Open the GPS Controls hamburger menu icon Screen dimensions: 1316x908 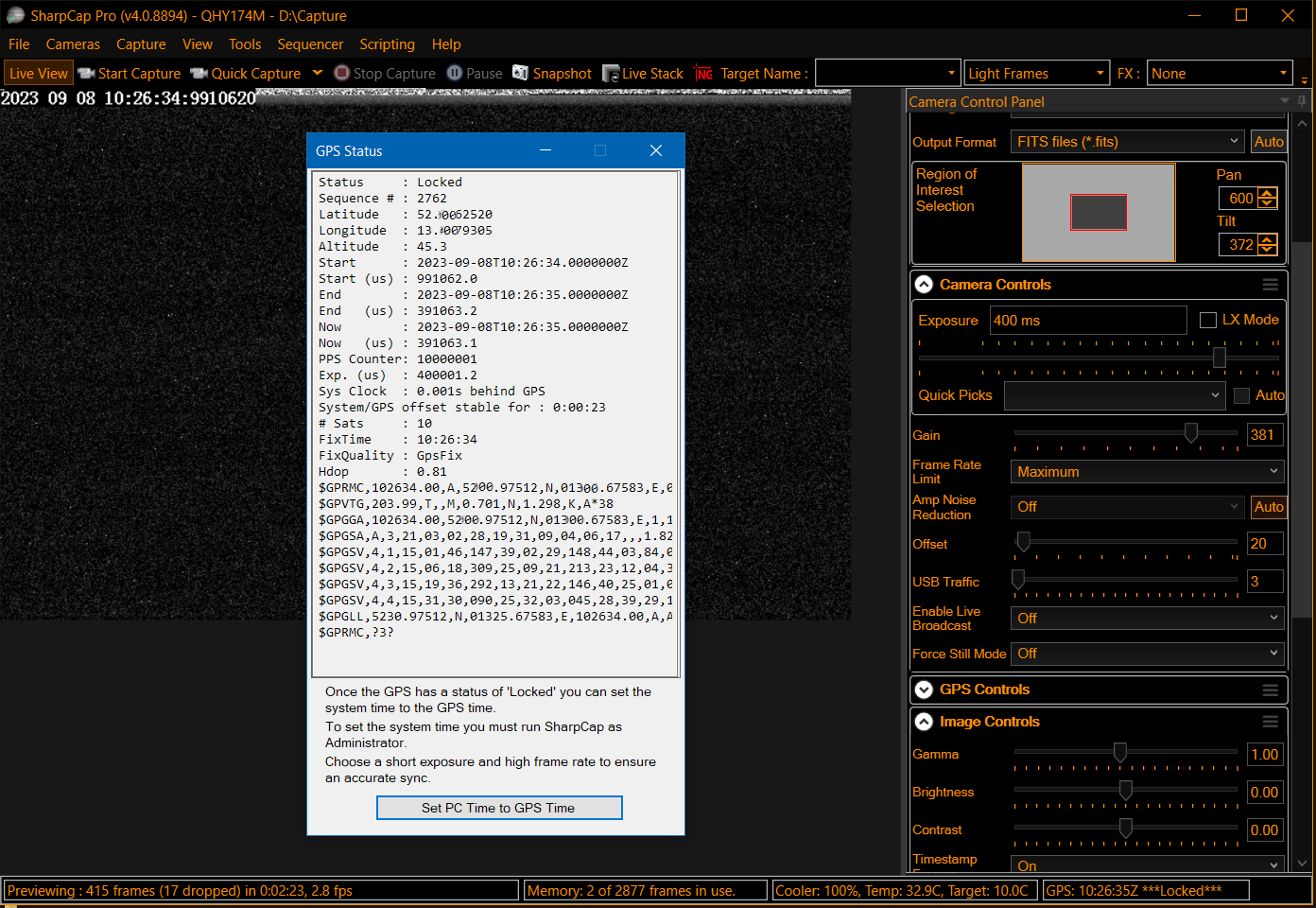coord(1271,690)
